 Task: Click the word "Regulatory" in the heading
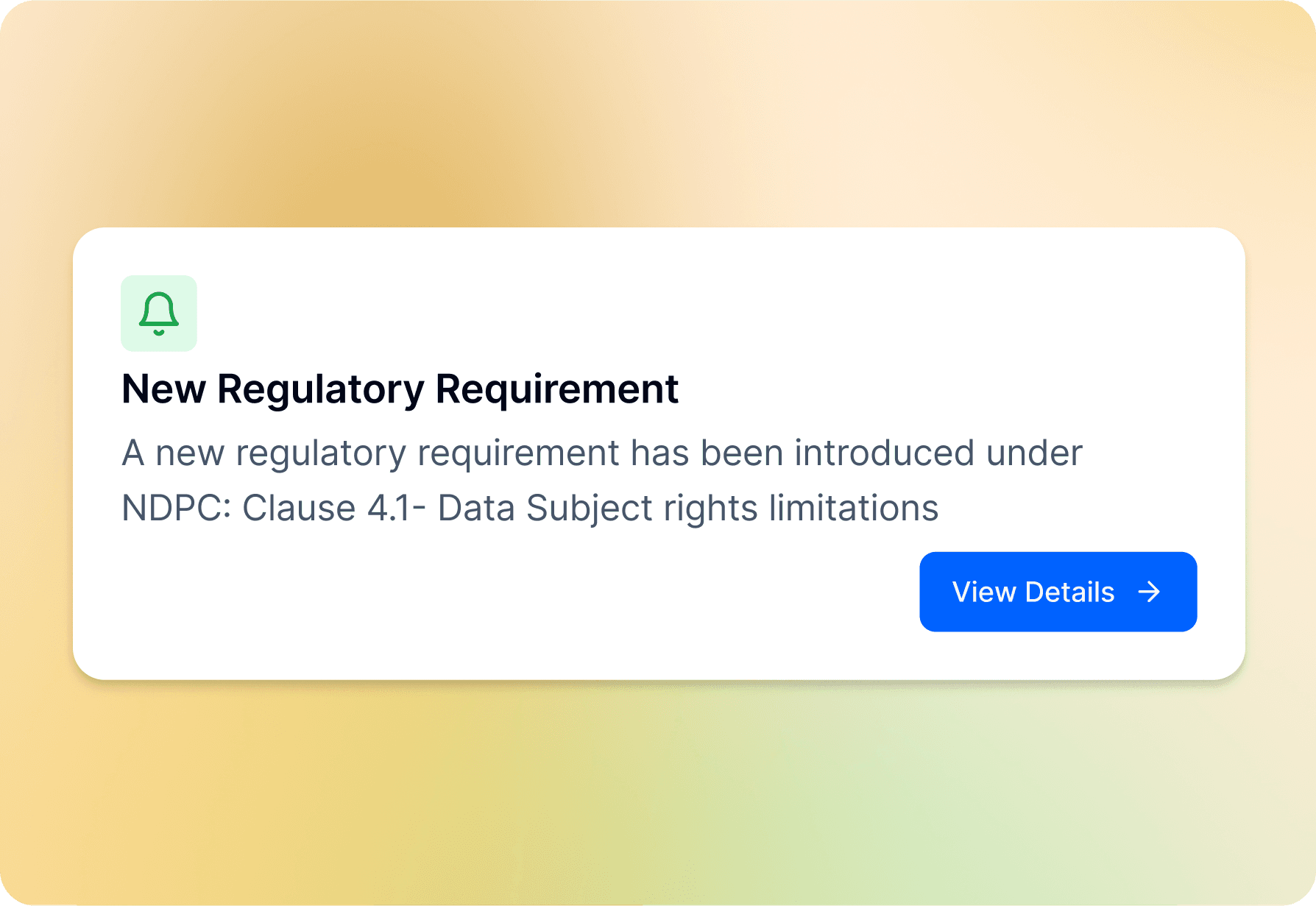pyautogui.click(x=320, y=389)
